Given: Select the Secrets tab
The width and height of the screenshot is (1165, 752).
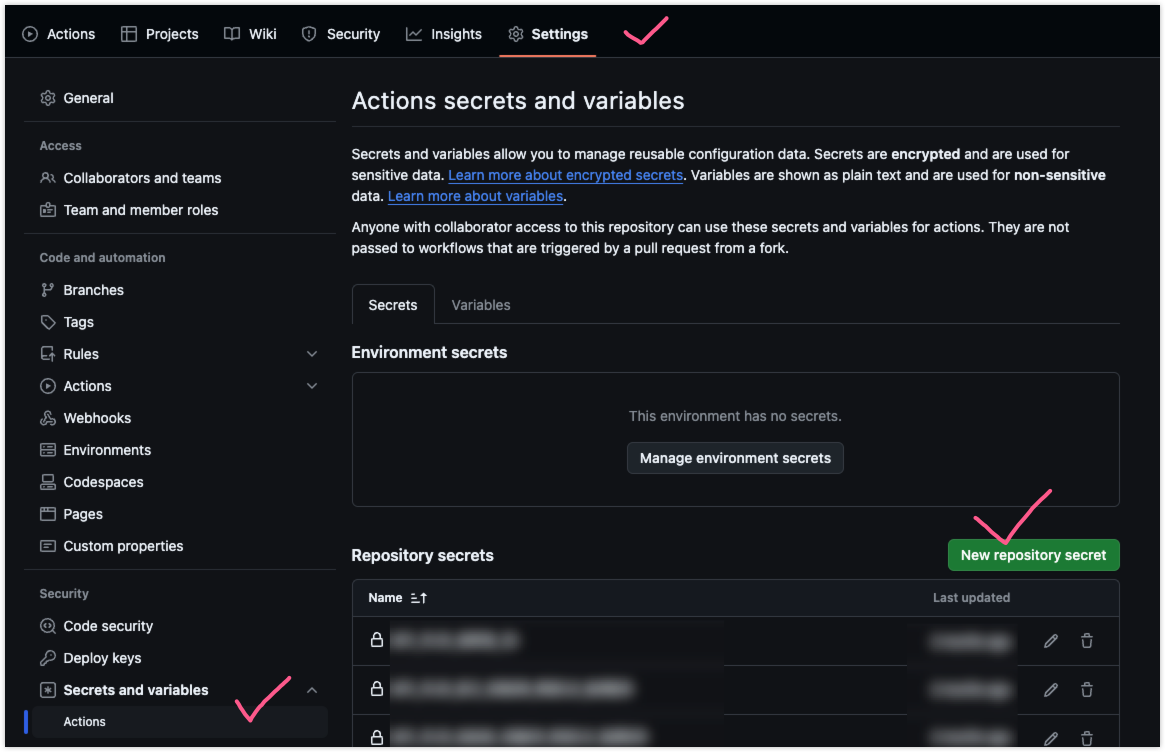Looking at the screenshot, I should click(x=393, y=305).
